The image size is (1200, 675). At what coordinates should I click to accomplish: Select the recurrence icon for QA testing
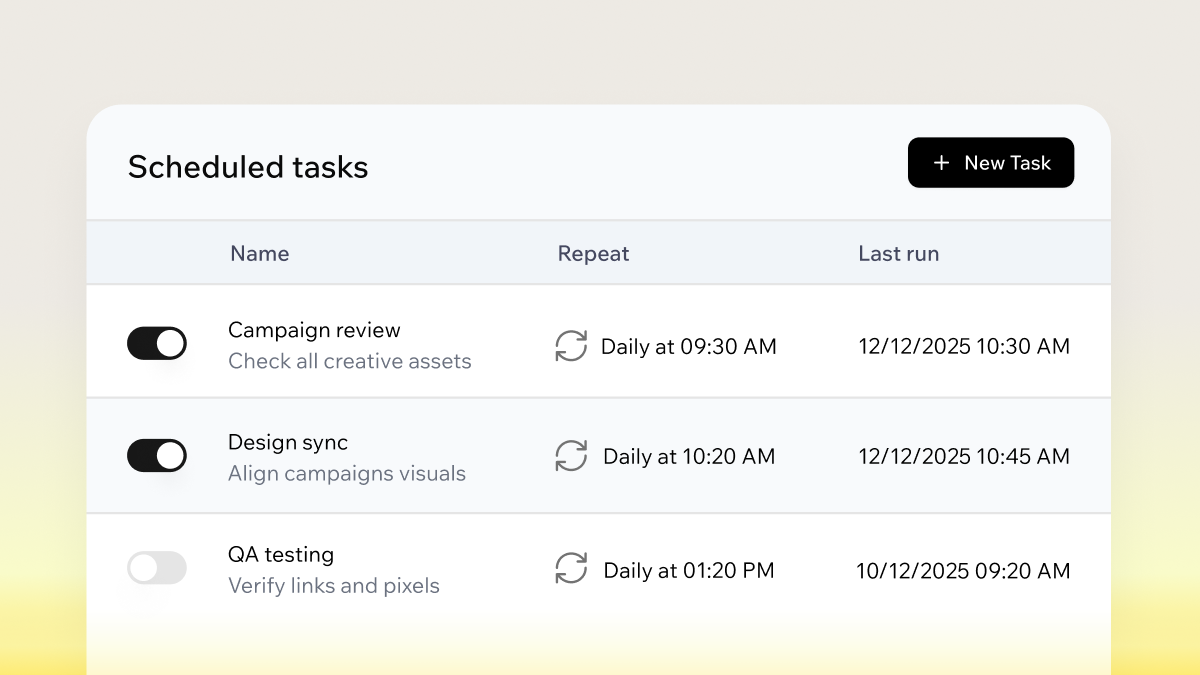coord(571,569)
